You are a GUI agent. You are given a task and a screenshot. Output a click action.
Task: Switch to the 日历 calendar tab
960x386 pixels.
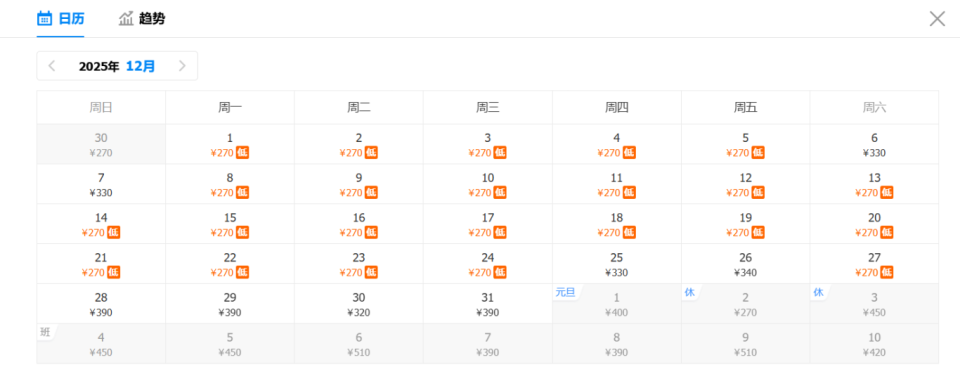[x=61, y=18]
